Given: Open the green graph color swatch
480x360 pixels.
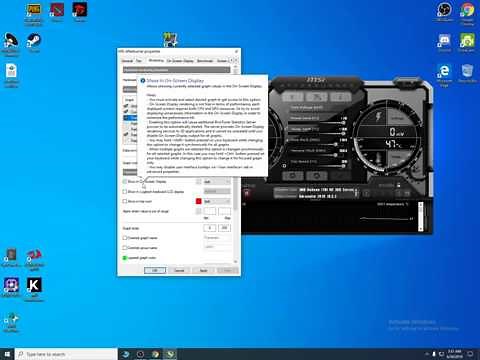Looking at the screenshot, I should coord(125,258).
